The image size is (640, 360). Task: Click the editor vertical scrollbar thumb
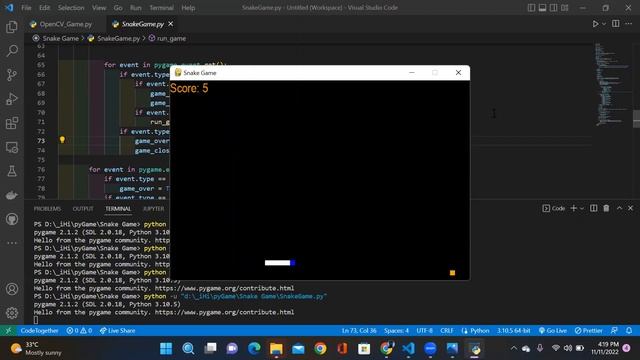[x=636, y=119]
